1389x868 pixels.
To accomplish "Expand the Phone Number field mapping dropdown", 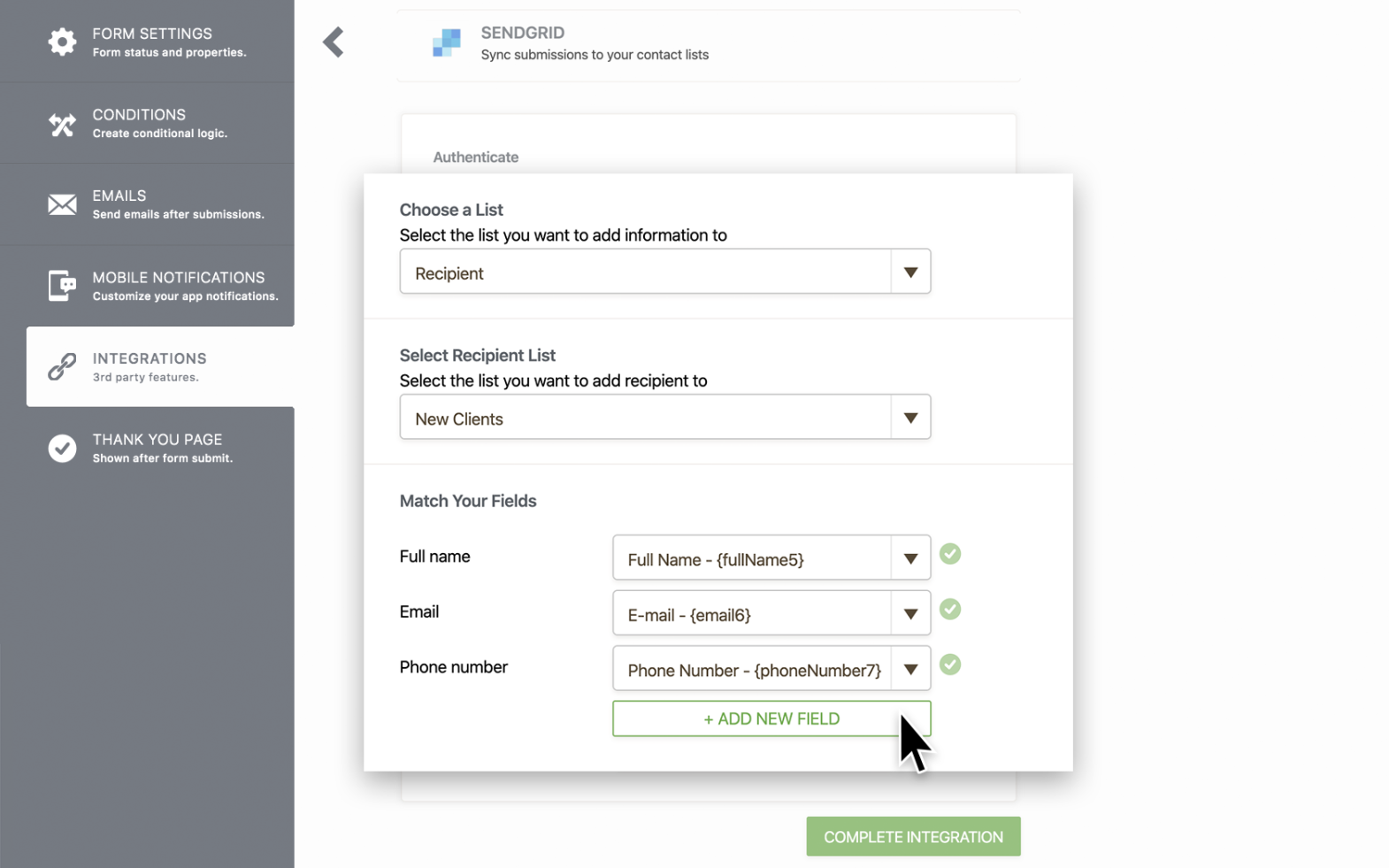I will pyautogui.click(x=771, y=669).
